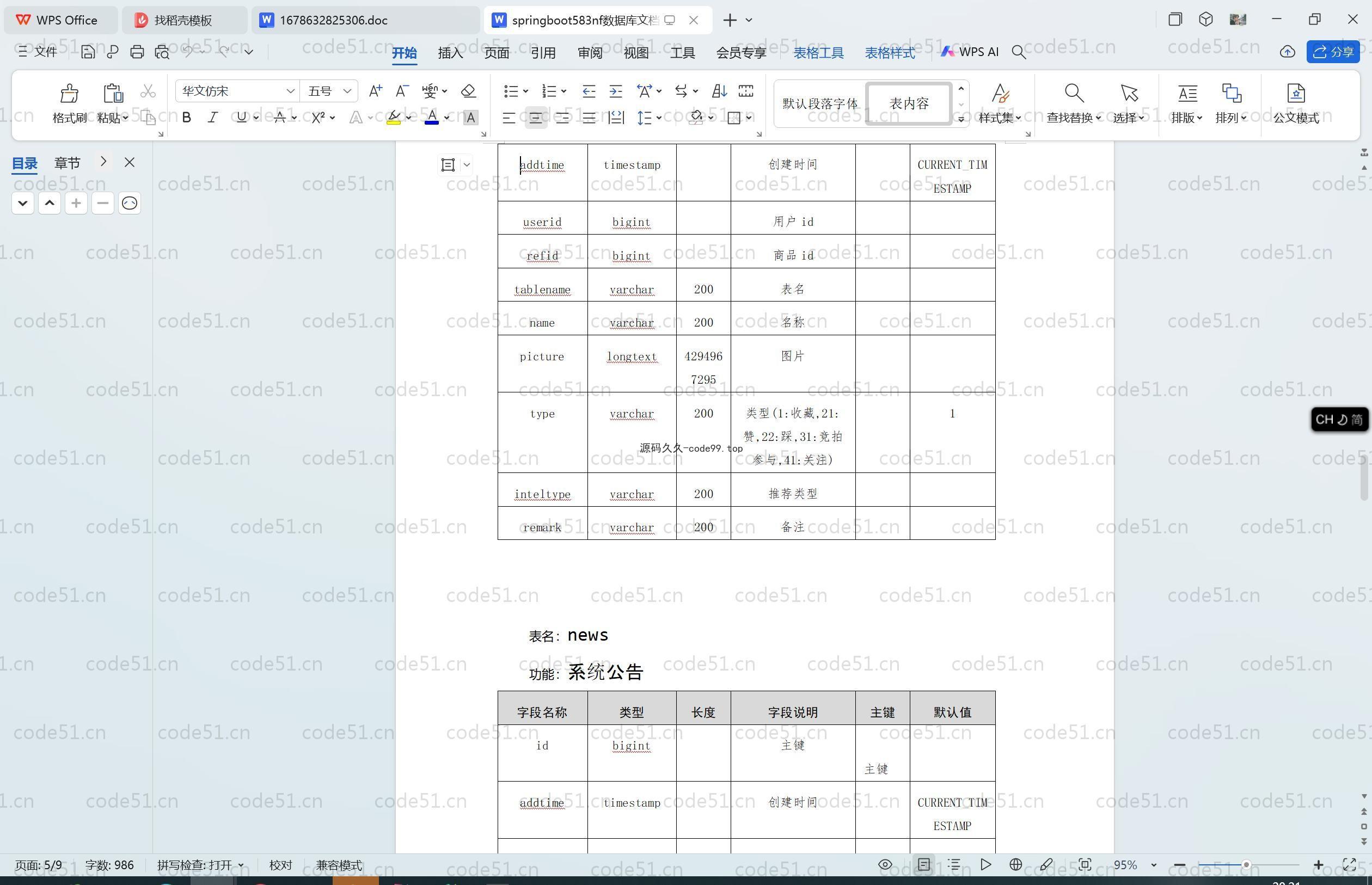Click the Official Document Mode (公文模式) icon
Image resolution: width=1372 pixels, height=885 pixels.
click(x=1296, y=93)
